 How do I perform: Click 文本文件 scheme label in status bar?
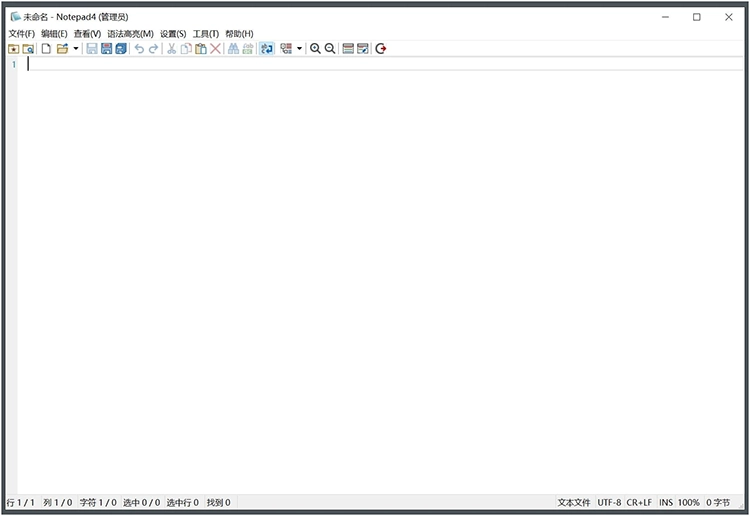pos(574,502)
